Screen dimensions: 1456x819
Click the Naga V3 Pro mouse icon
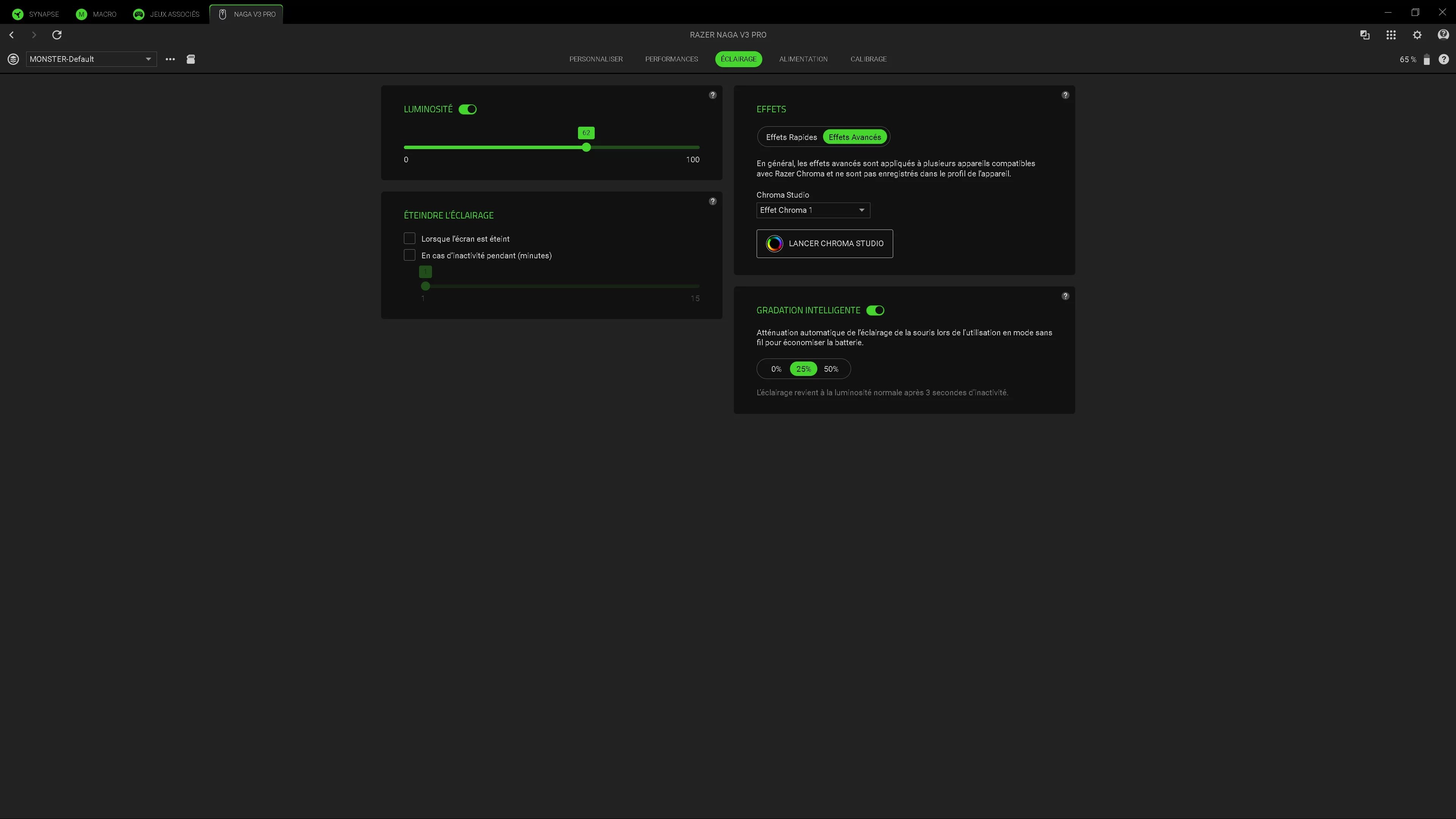click(x=223, y=14)
